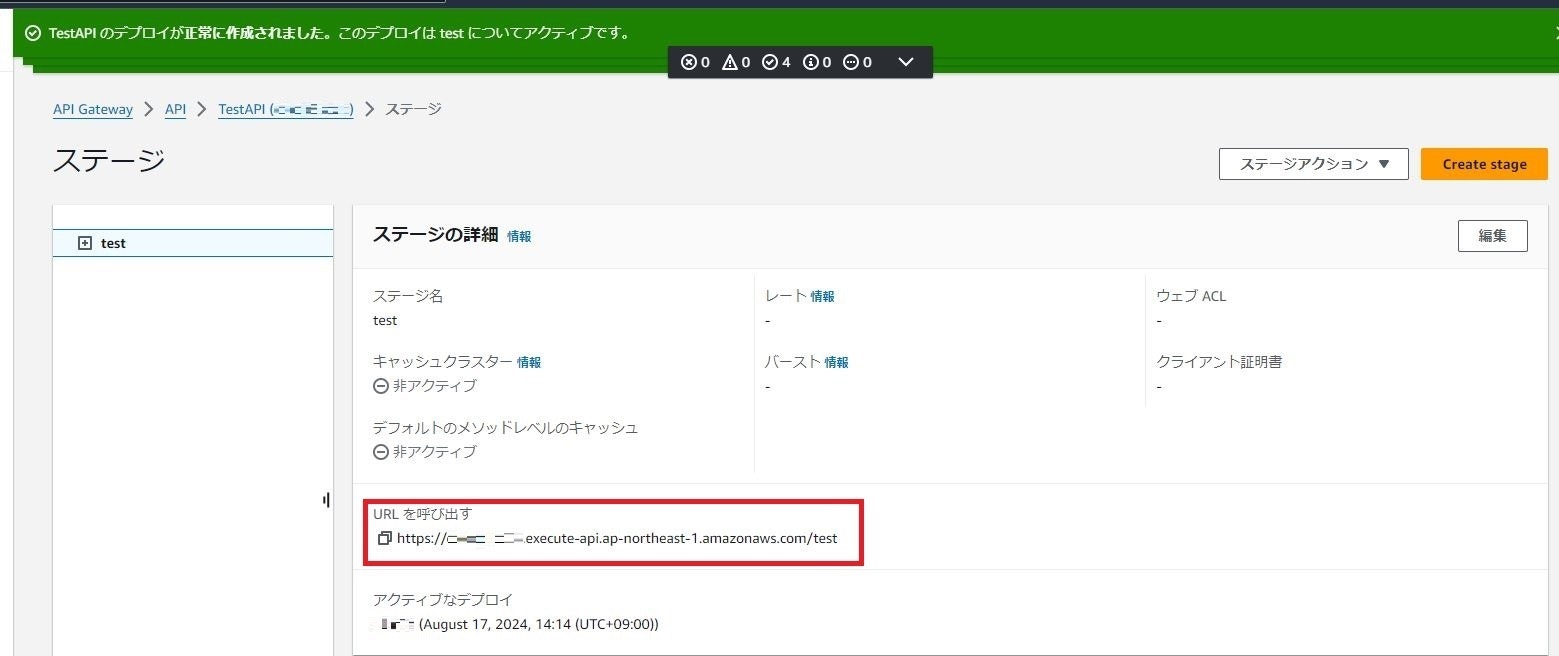Go to API breadcrumb link
Viewport: 1559px width, 656px height.
[x=176, y=109]
